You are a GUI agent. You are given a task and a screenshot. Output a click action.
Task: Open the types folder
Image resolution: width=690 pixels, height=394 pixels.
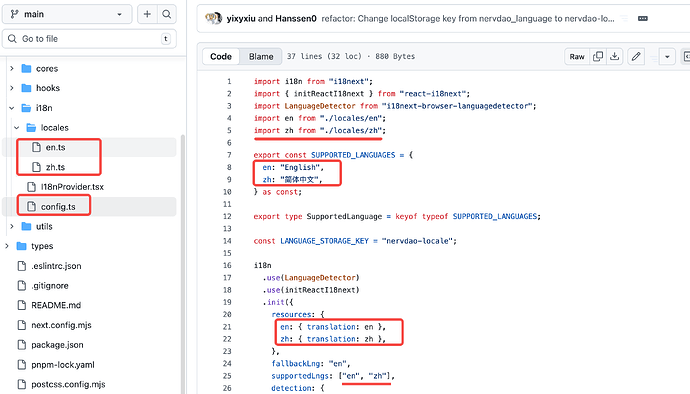click(42, 246)
